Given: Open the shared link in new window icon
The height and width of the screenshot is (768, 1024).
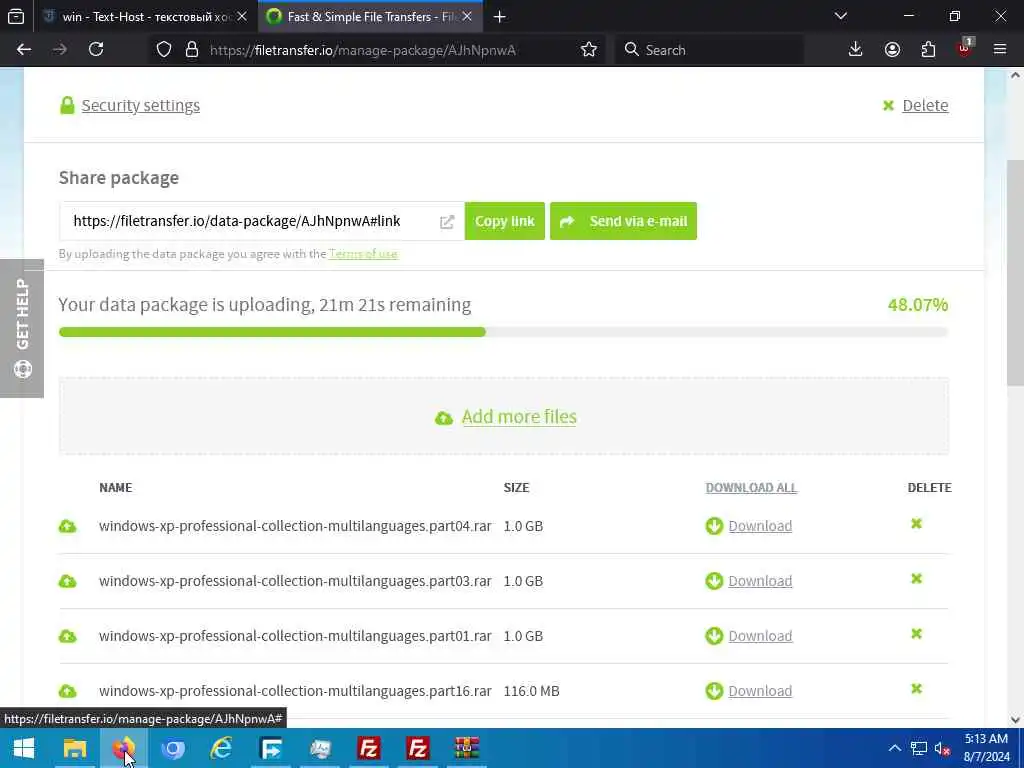Looking at the screenshot, I should click(447, 222).
